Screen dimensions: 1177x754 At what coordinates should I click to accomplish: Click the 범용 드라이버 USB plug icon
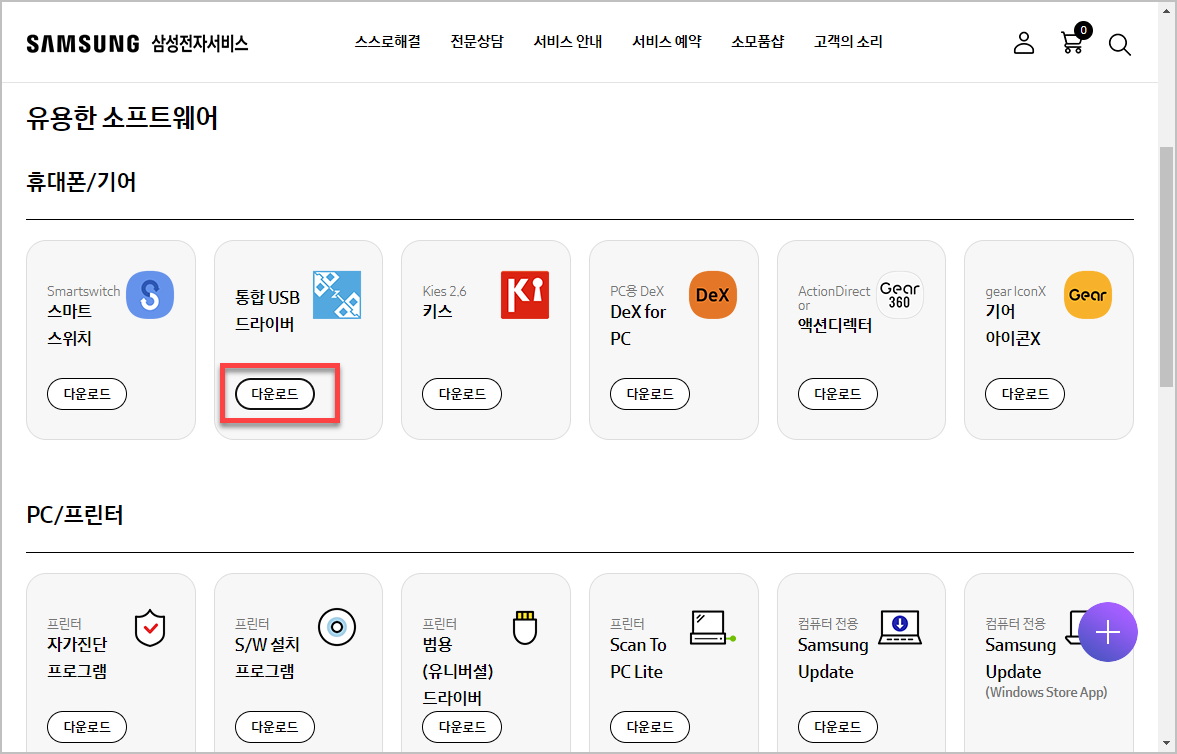pyautogui.click(x=525, y=628)
